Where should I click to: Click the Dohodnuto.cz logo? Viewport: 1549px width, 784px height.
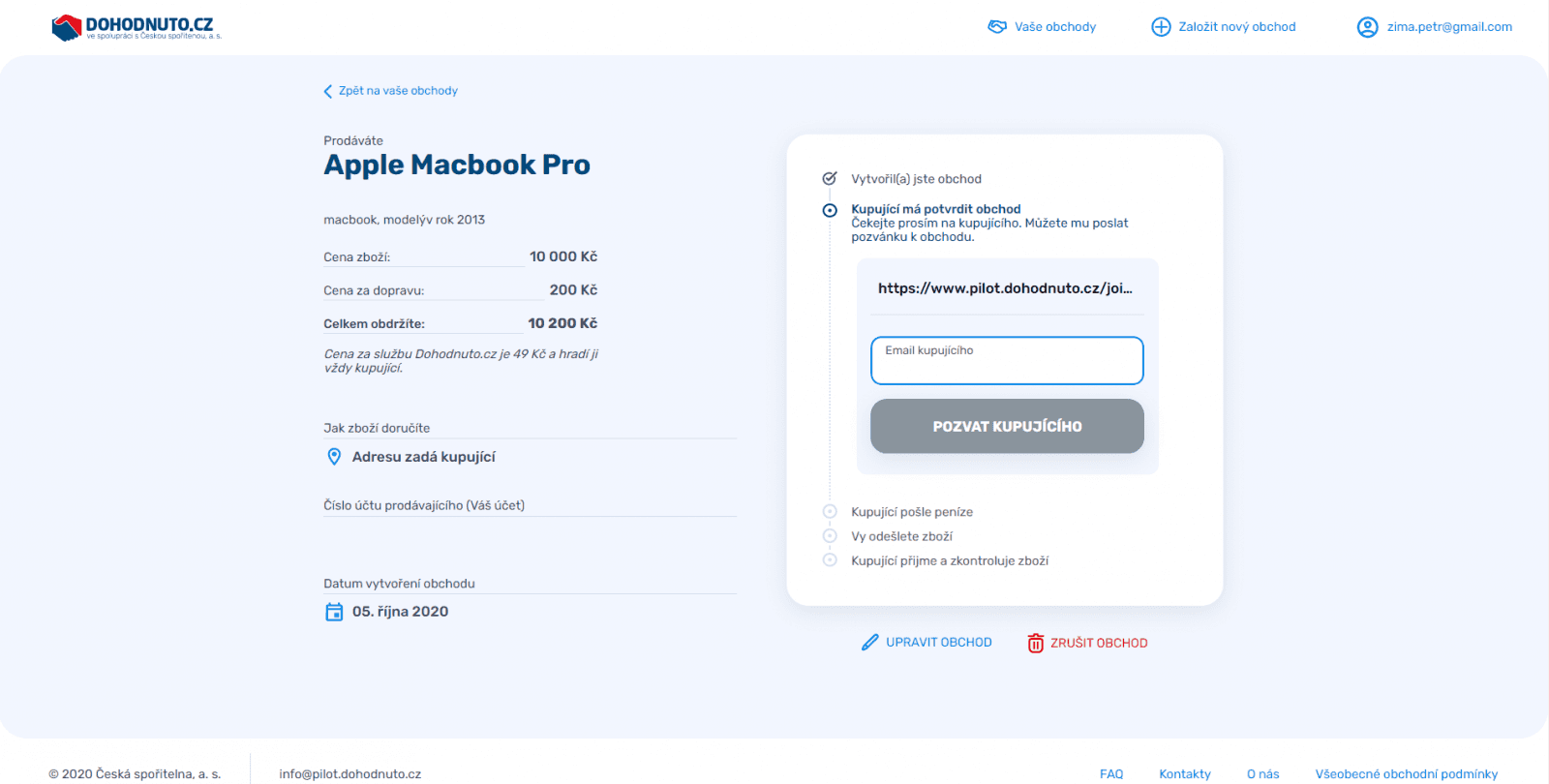pos(136,27)
